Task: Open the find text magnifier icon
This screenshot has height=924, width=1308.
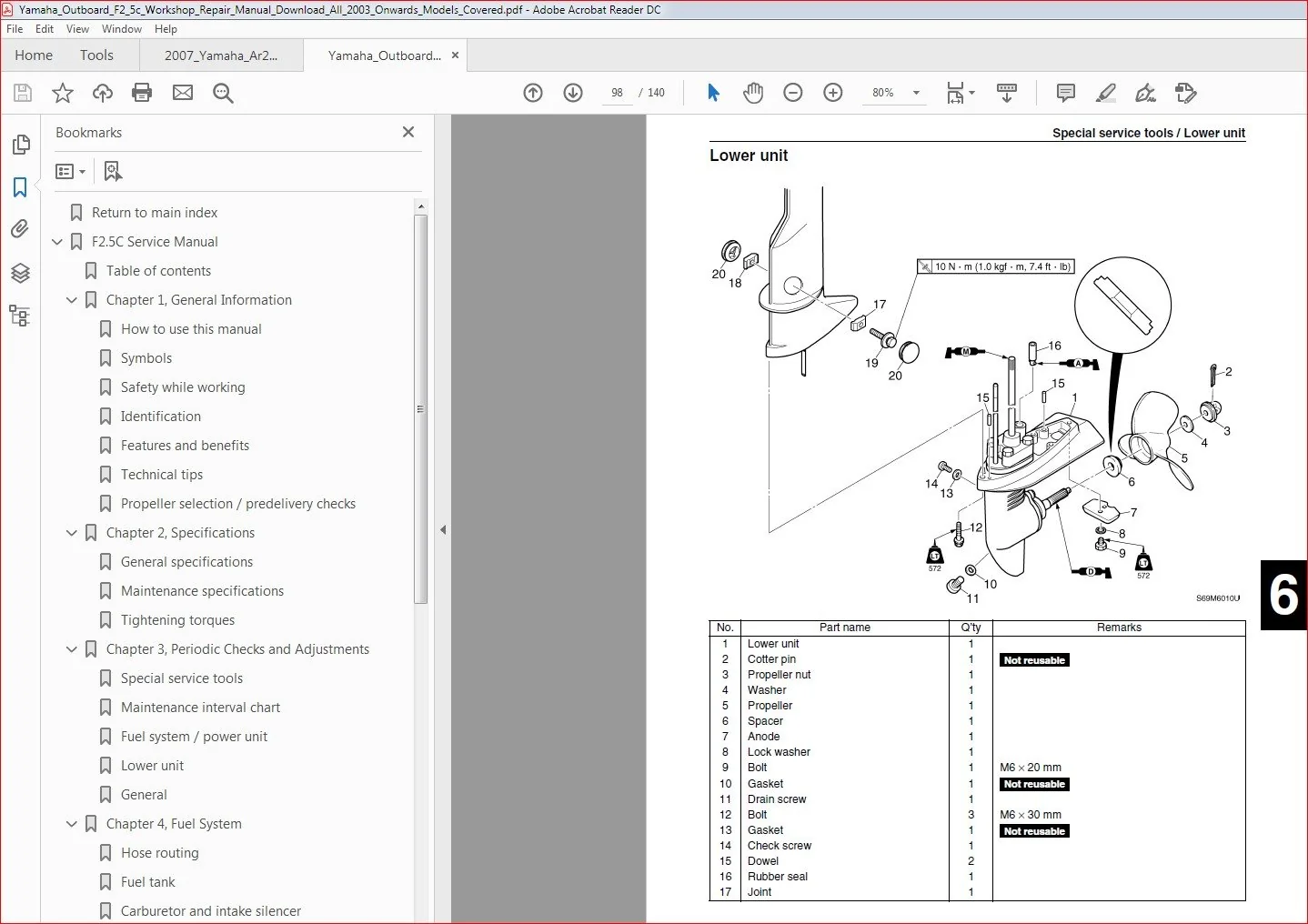Action: click(223, 93)
